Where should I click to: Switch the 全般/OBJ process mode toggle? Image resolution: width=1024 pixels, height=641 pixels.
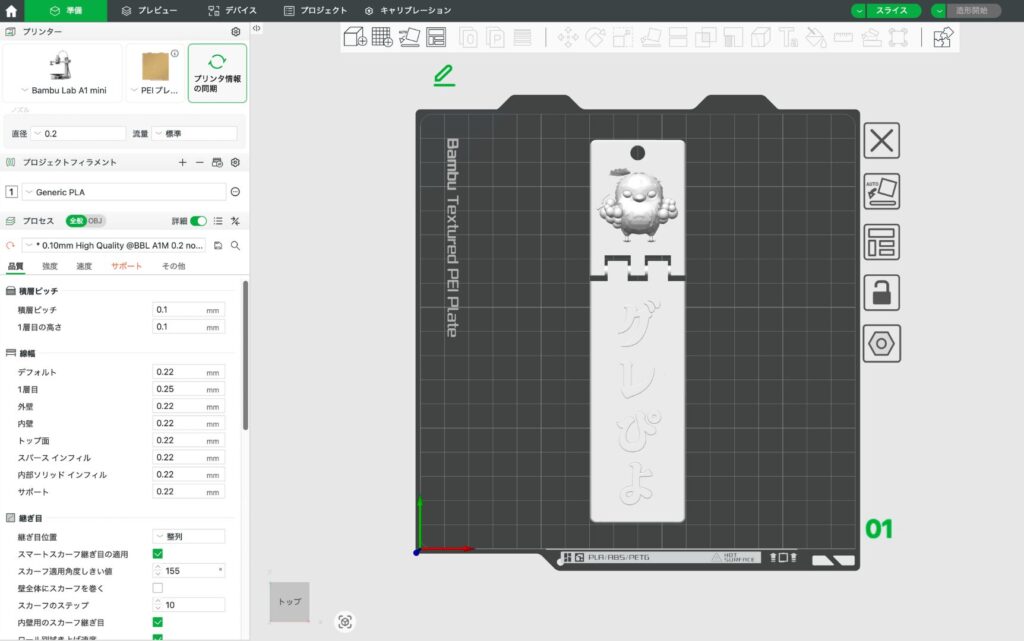click(x=85, y=221)
